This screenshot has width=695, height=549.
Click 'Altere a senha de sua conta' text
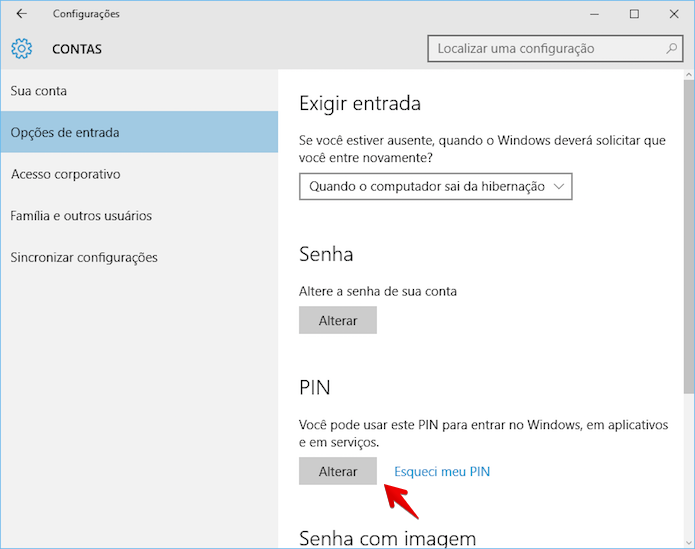coord(378,291)
